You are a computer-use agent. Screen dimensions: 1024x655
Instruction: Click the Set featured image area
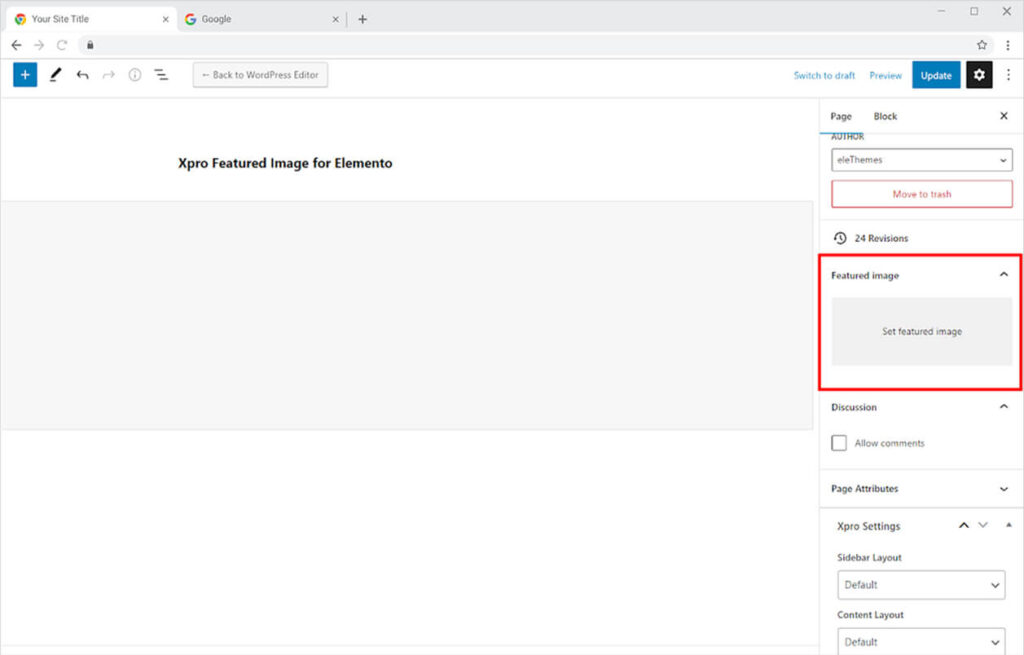921,331
